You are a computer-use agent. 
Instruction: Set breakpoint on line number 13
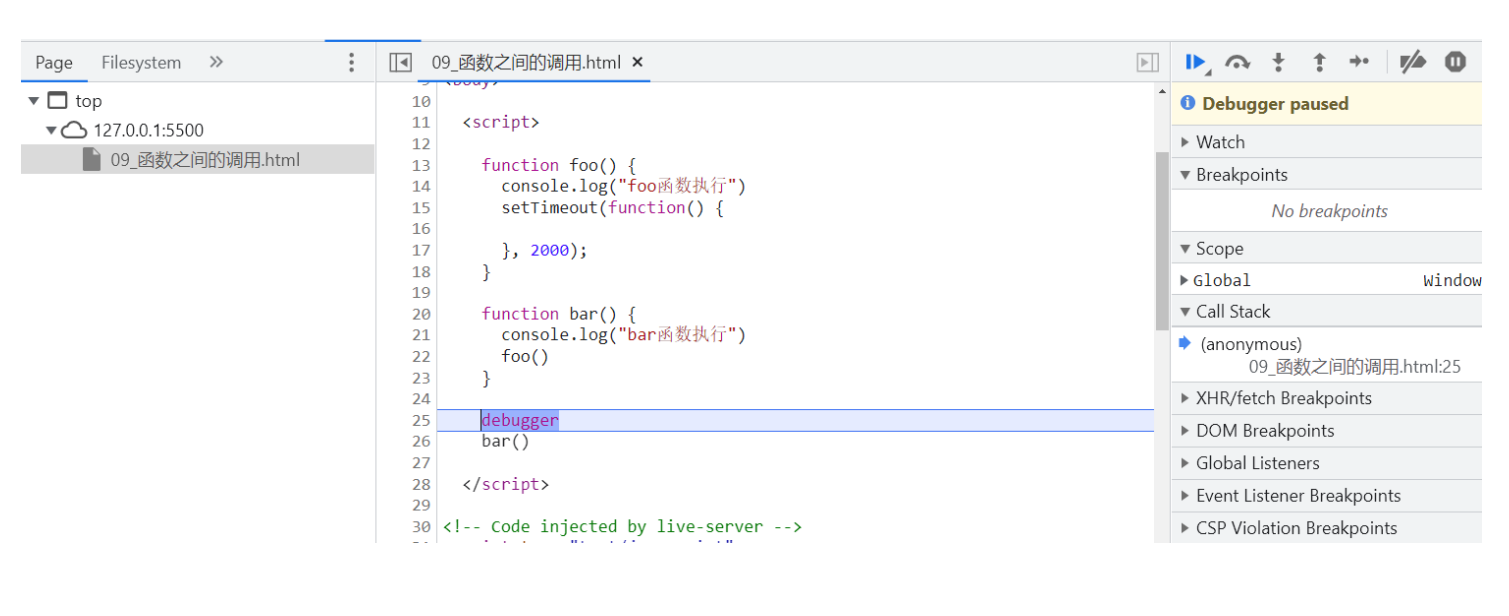pos(421,165)
